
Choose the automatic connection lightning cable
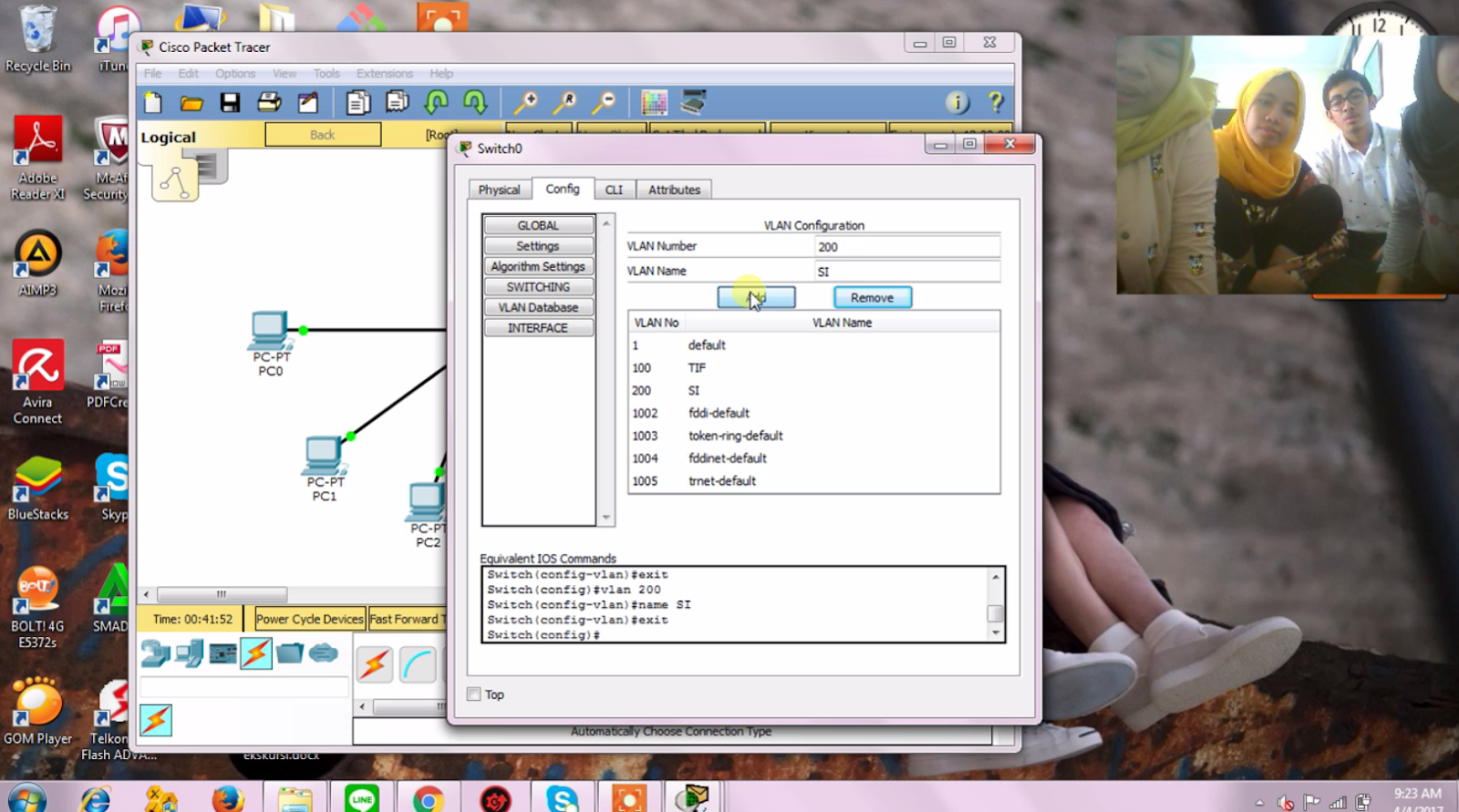(375, 664)
